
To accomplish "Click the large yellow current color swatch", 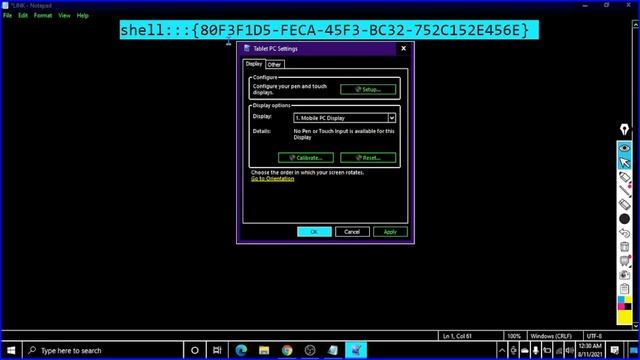I will pyautogui.click(x=624, y=317).
